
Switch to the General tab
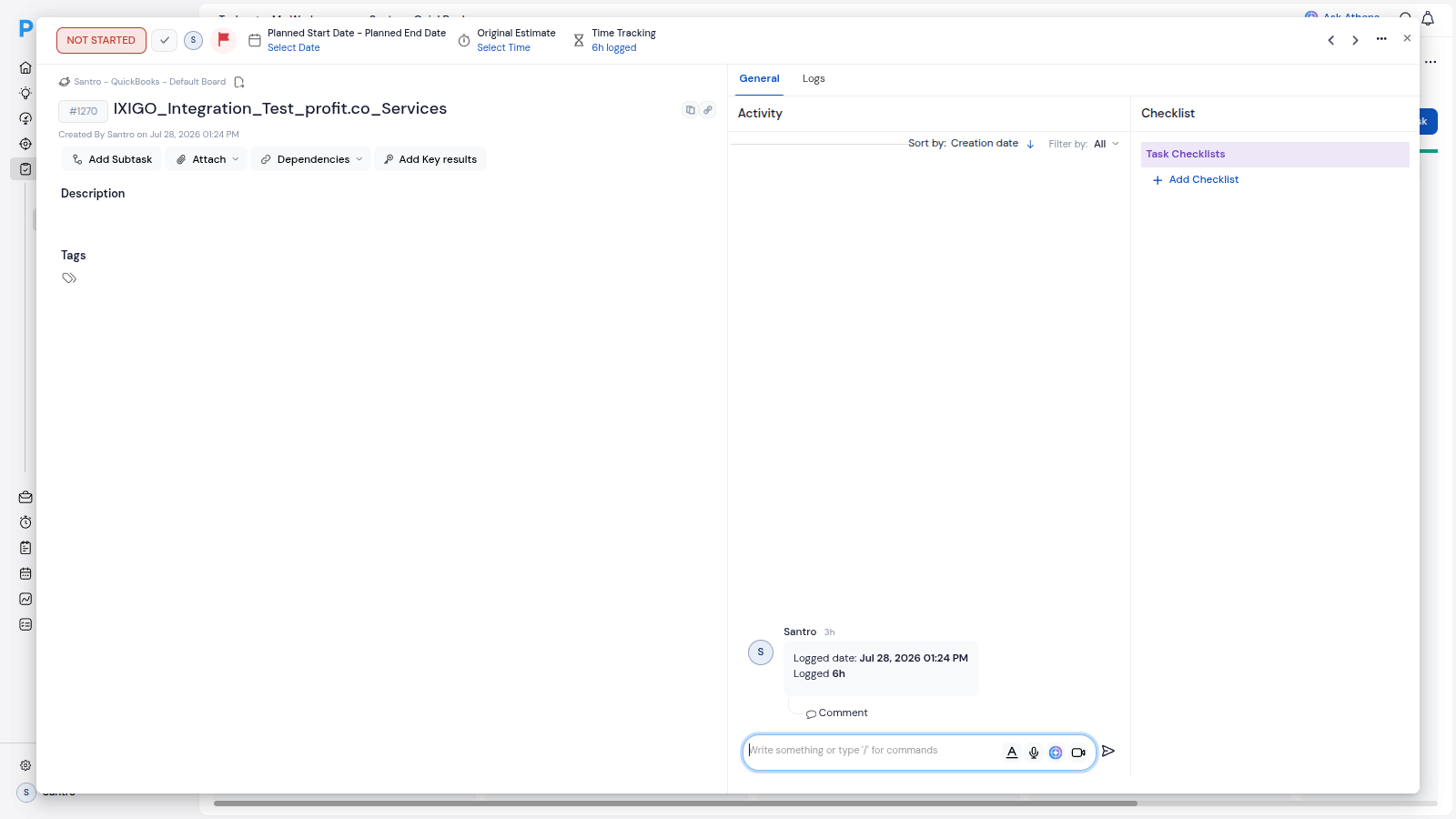pyautogui.click(x=759, y=79)
